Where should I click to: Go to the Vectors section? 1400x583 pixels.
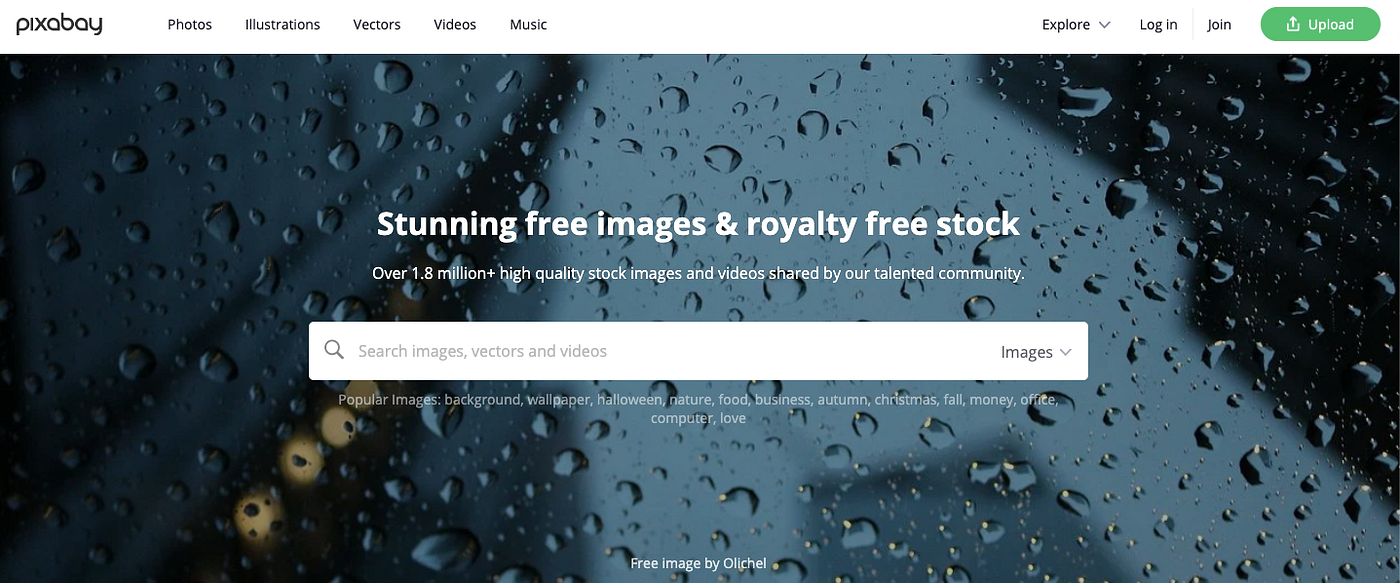pyautogui.click(x=377, y=25)
